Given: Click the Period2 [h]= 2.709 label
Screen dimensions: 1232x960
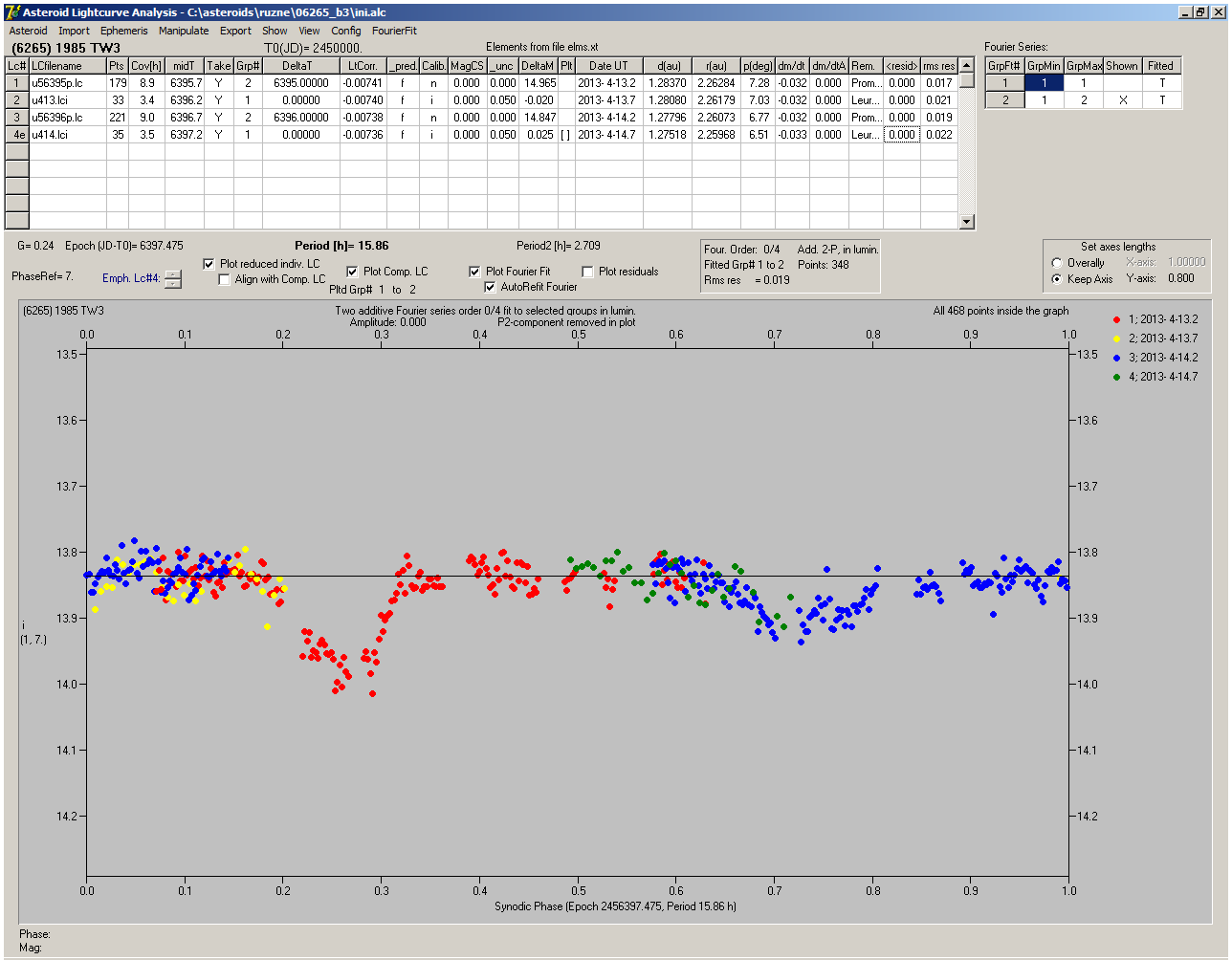Looking at the screenshot, I should pos(559,246).
